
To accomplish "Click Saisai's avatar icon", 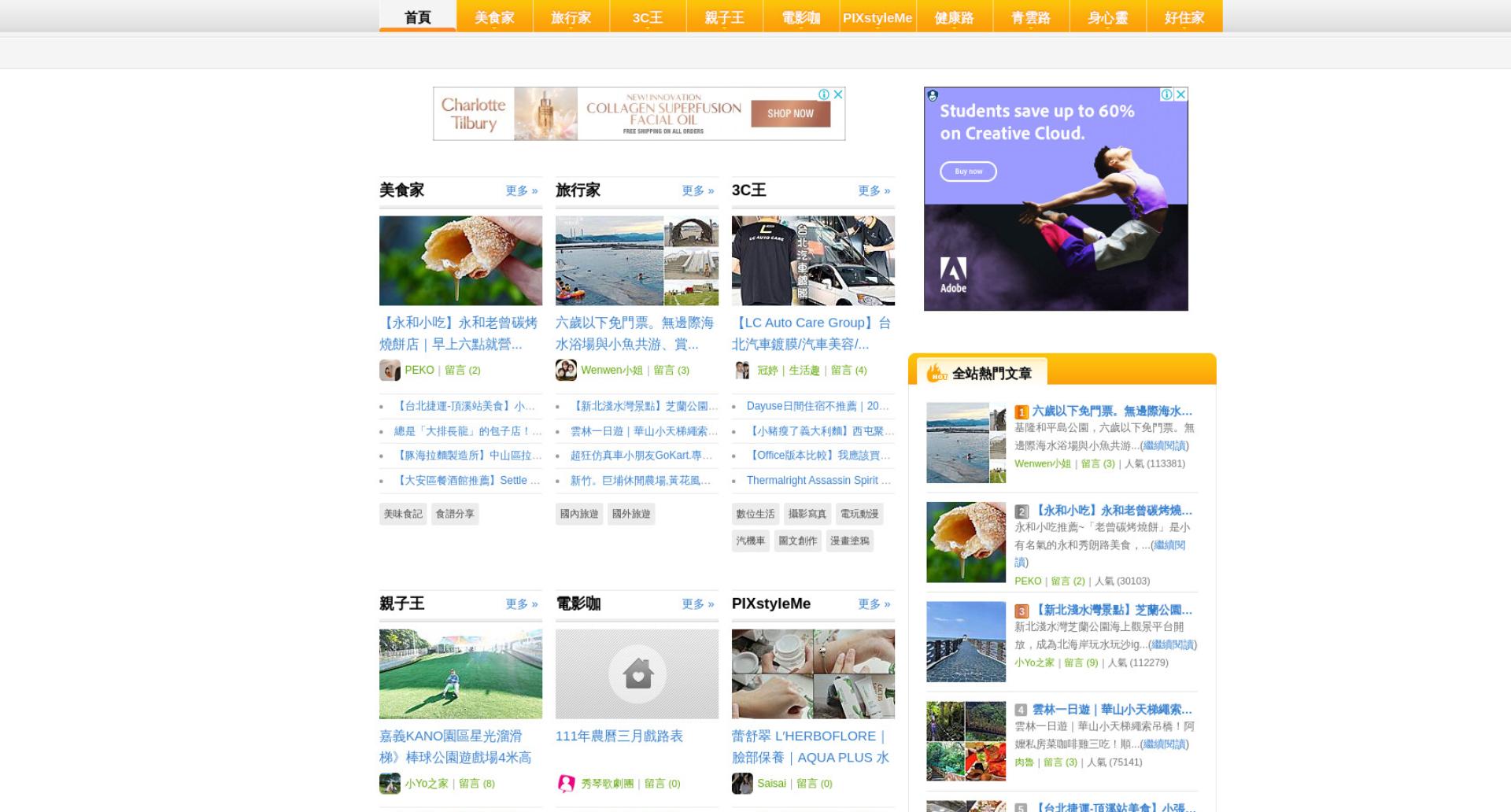I will (742, 783).
